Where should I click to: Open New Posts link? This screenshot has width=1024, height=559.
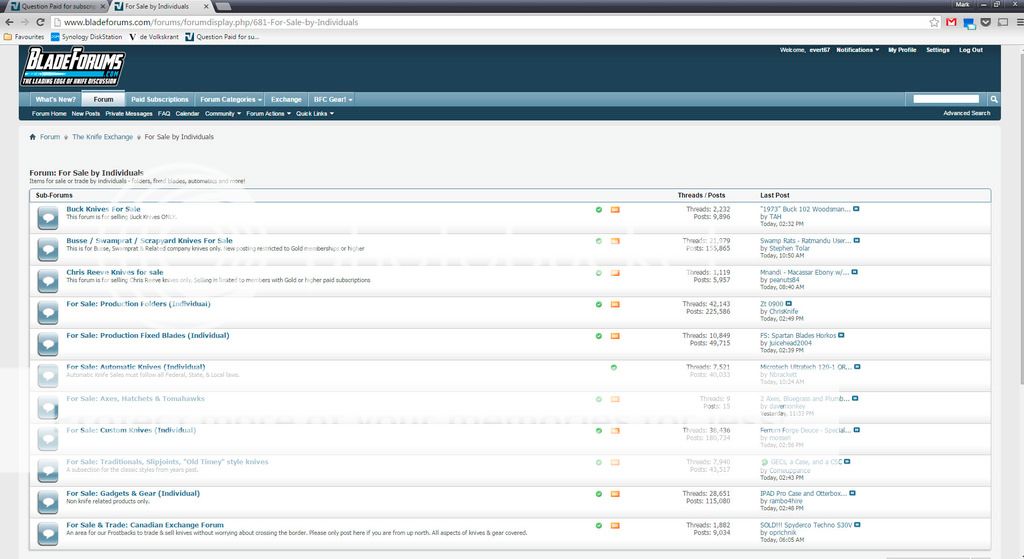(86, 114)
